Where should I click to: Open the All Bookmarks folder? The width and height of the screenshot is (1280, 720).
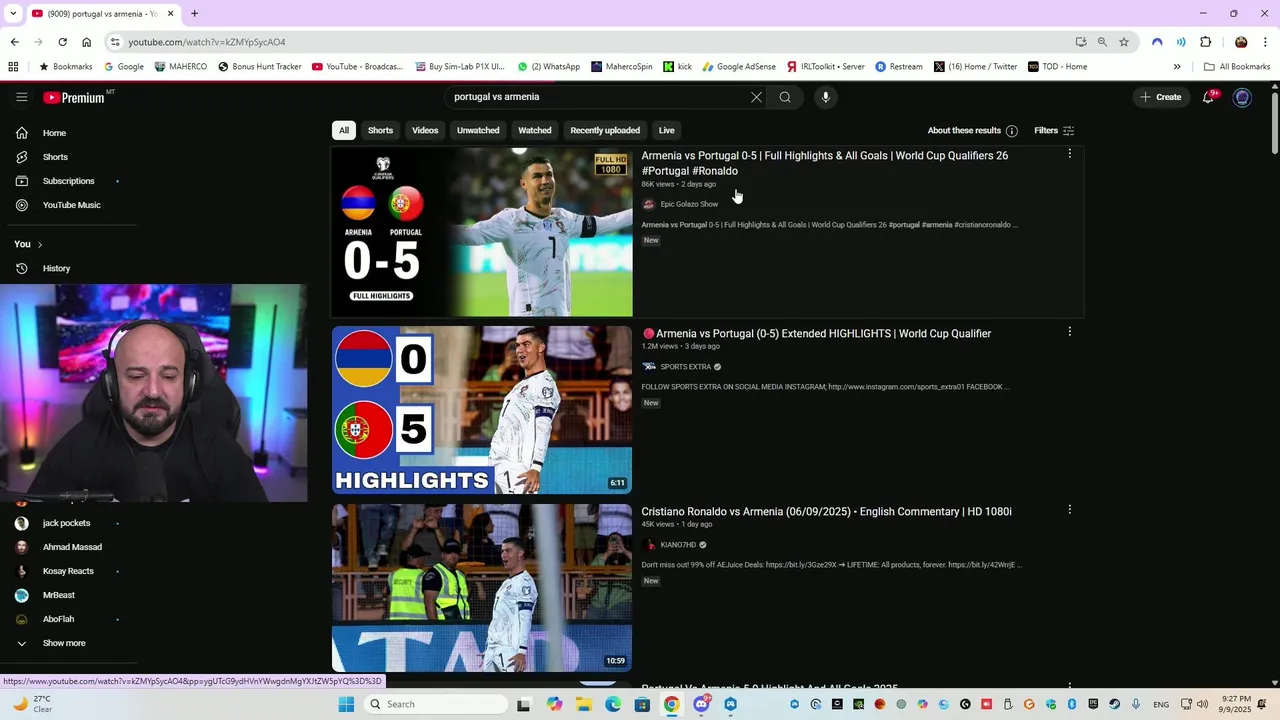[x=1237, y=67]
